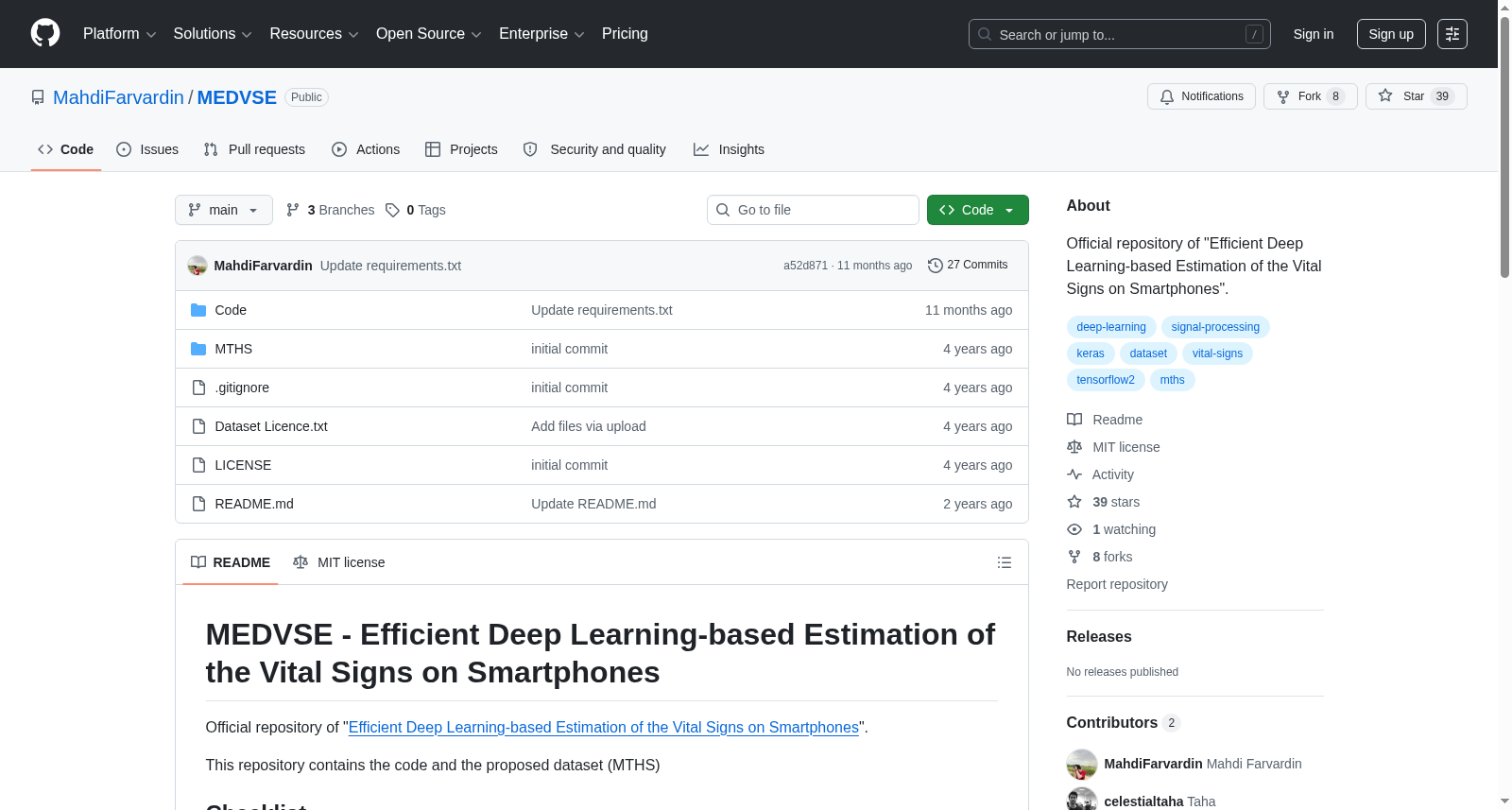The height and width of the screenshot is (810, 1512).
Task: Open the Platform menu
Action: point(119,34)
